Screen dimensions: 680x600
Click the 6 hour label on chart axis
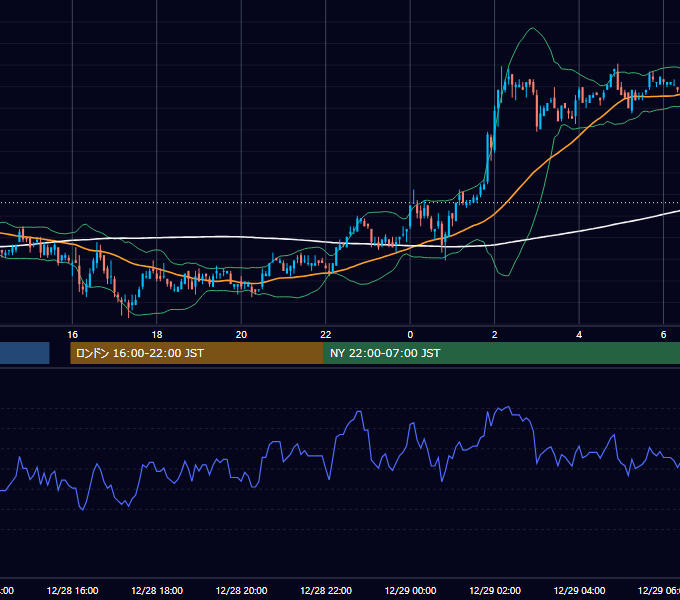coord(663,335)
